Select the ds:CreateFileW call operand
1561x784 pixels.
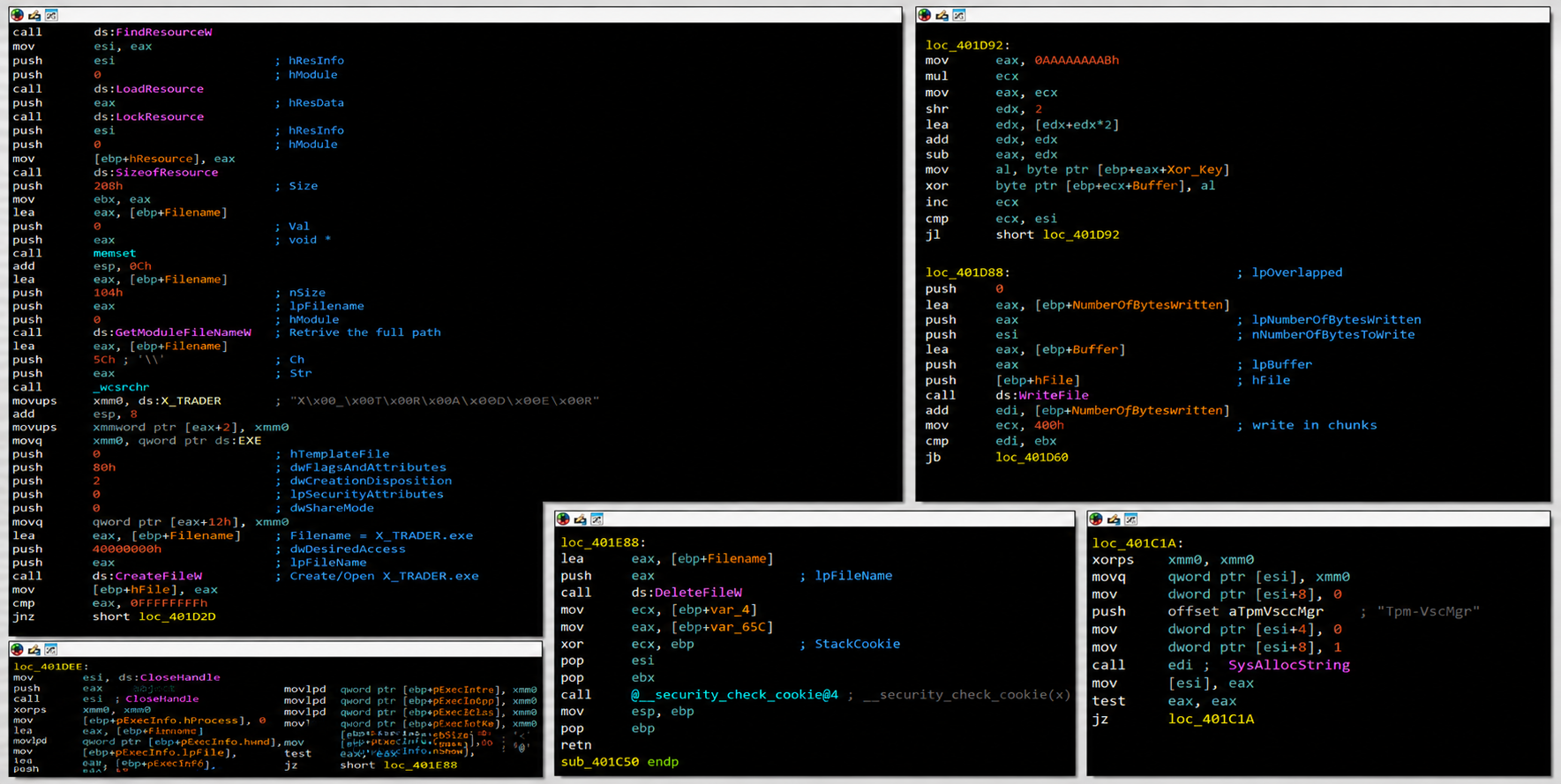point(147,576)
